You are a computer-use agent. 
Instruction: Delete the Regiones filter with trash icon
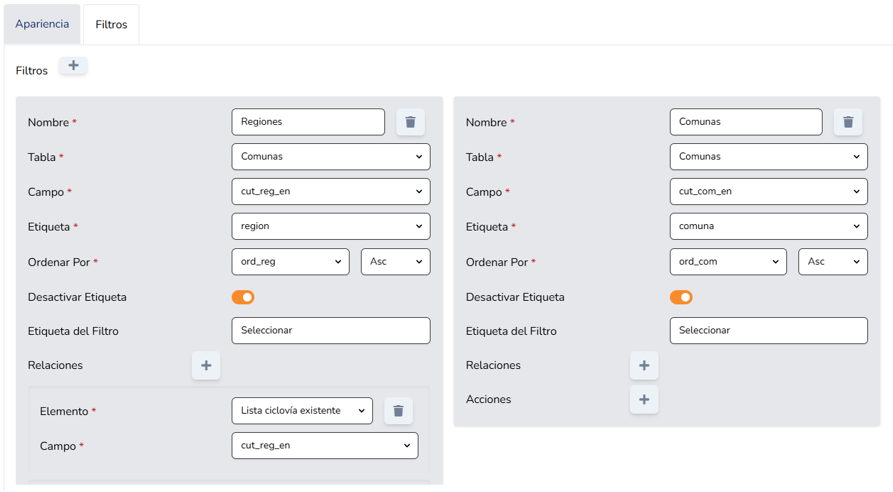click(x=410, y=122)
